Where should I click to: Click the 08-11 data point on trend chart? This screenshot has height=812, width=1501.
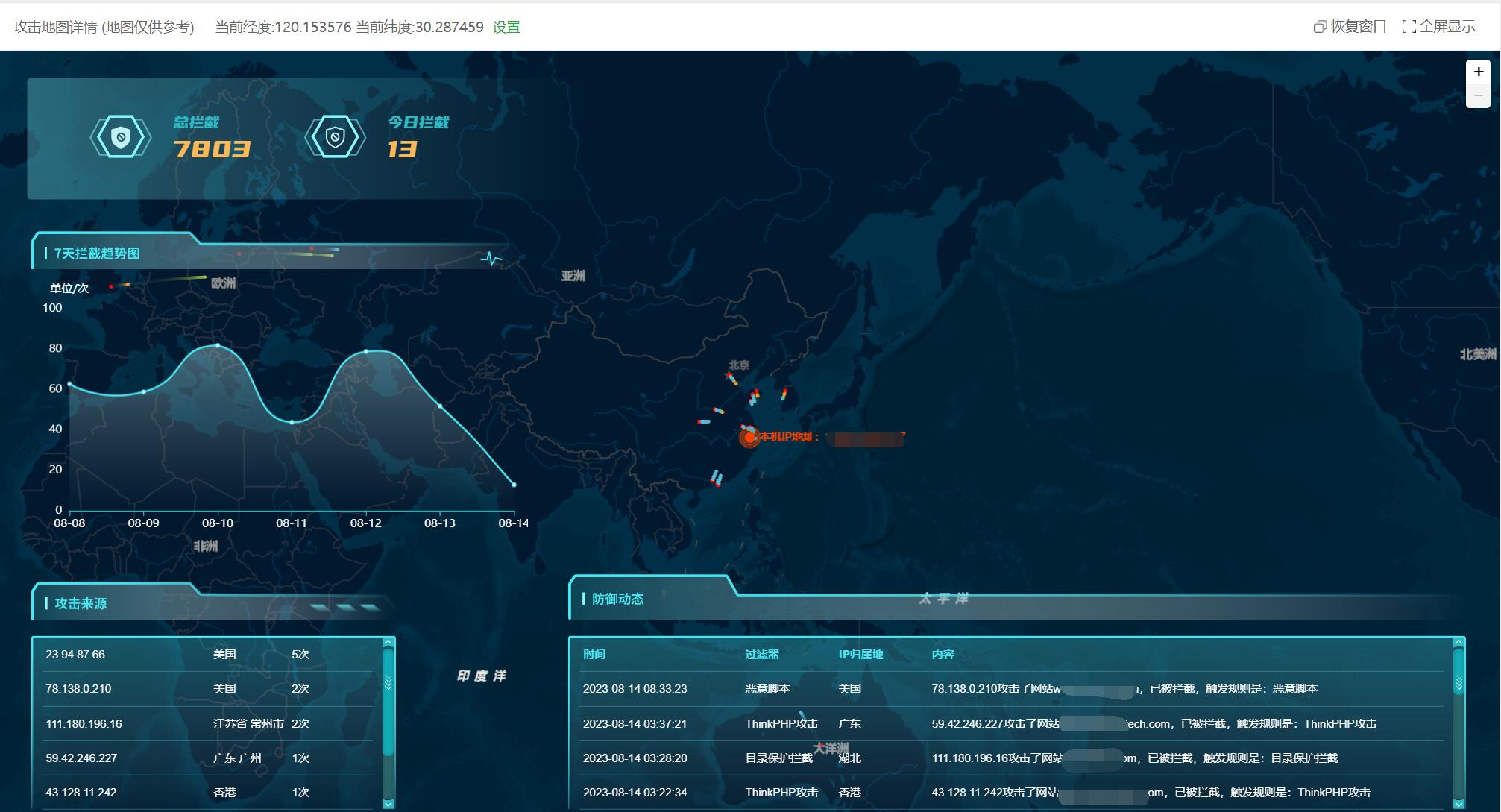(x=292, y=422)
